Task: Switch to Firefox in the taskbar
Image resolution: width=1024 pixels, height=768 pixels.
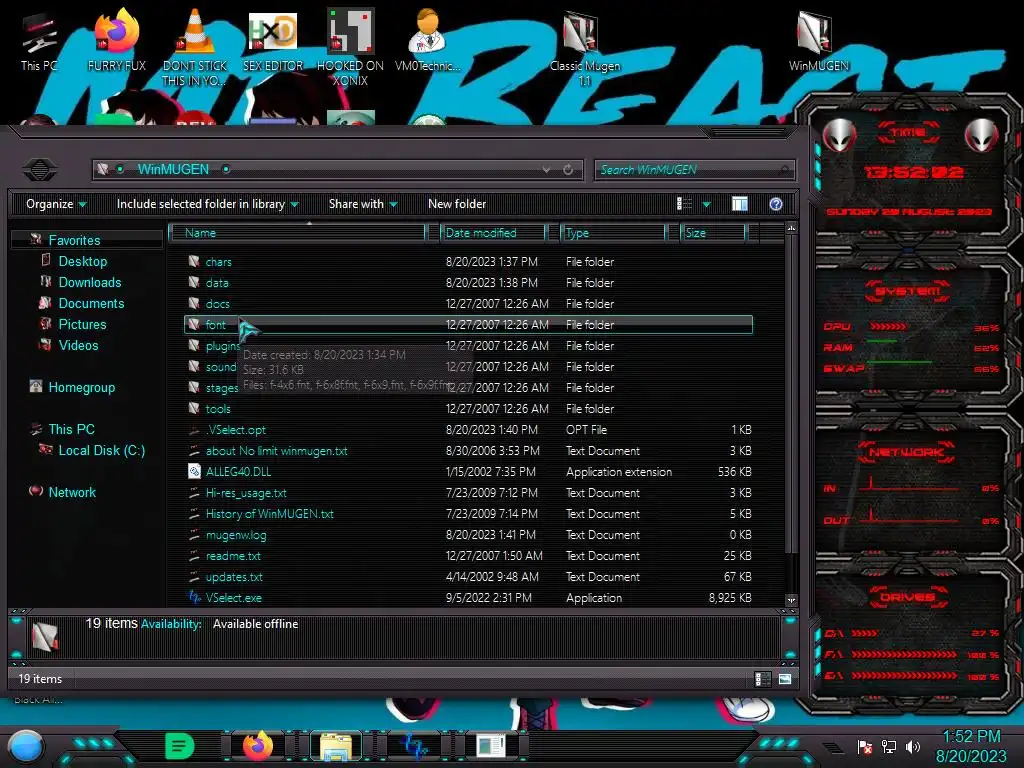Action: pos(258,746)
